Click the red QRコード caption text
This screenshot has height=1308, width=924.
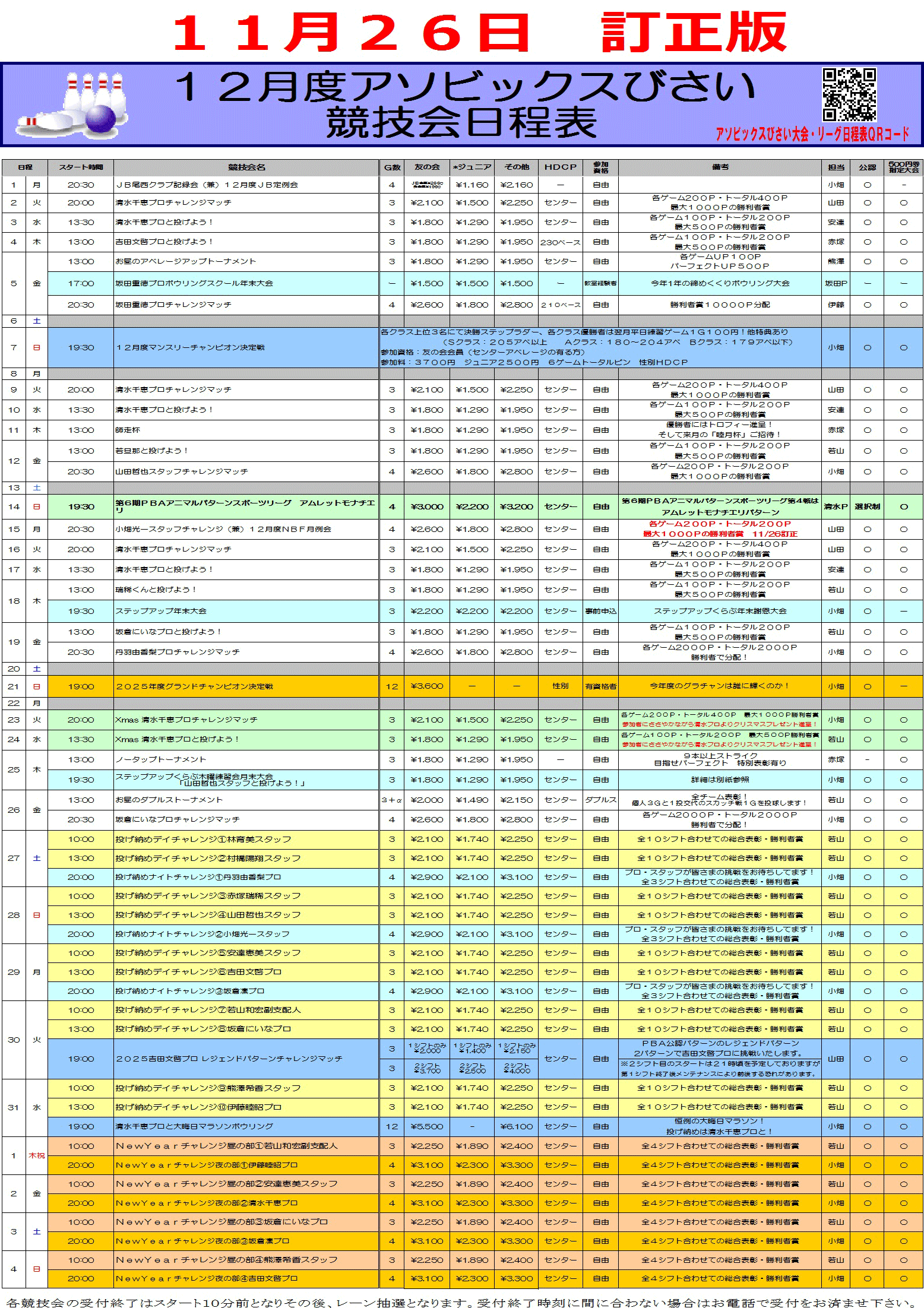[x=812, y=134]
